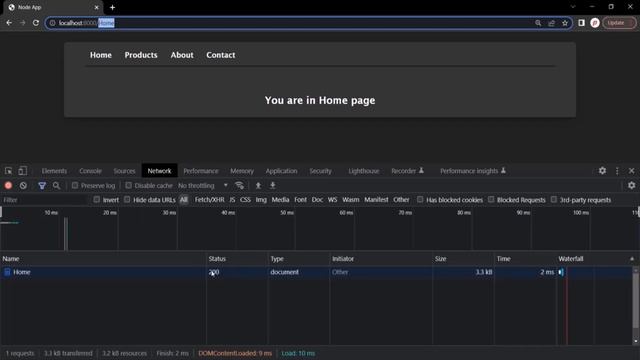640x360 pixels.
Task: Click the Update button in Chrome toolbar
Action: (x=619, y=23)
